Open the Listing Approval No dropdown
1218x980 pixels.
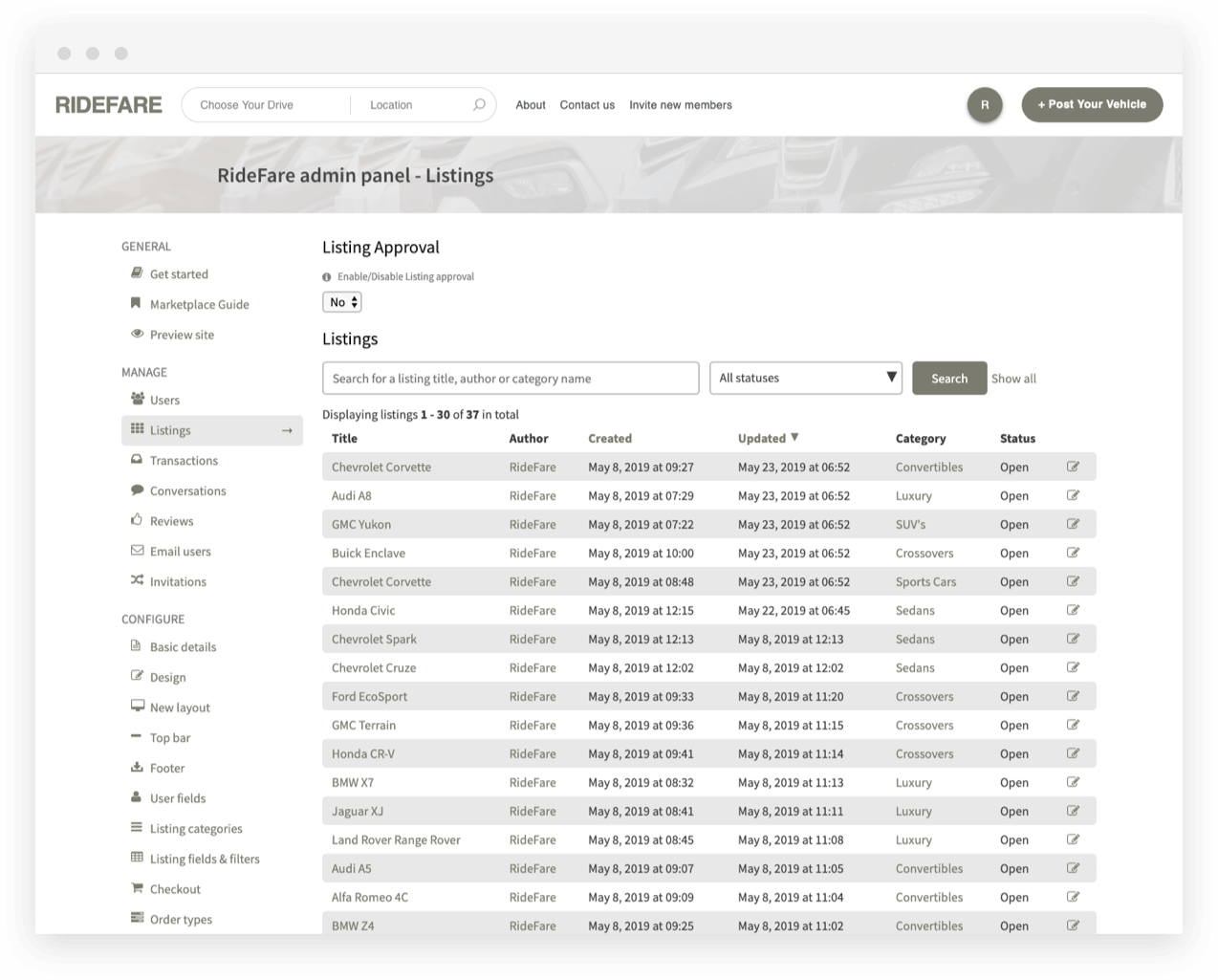pos(342,302)
